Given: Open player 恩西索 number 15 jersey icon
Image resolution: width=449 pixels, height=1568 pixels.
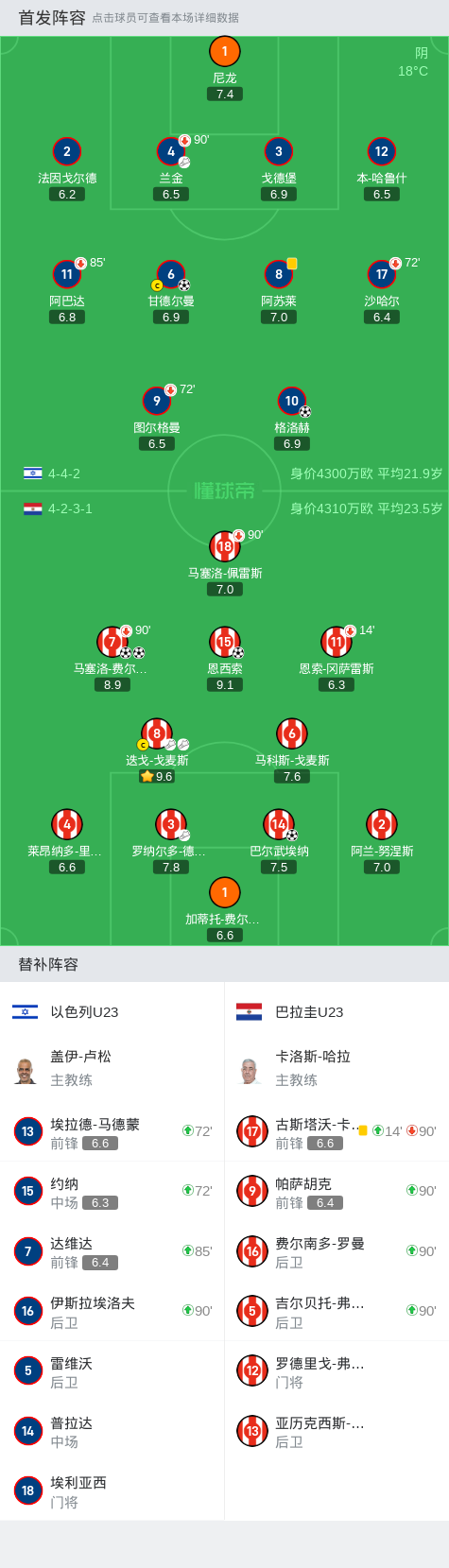Looking at the screenshot, I should click(225, 642).
